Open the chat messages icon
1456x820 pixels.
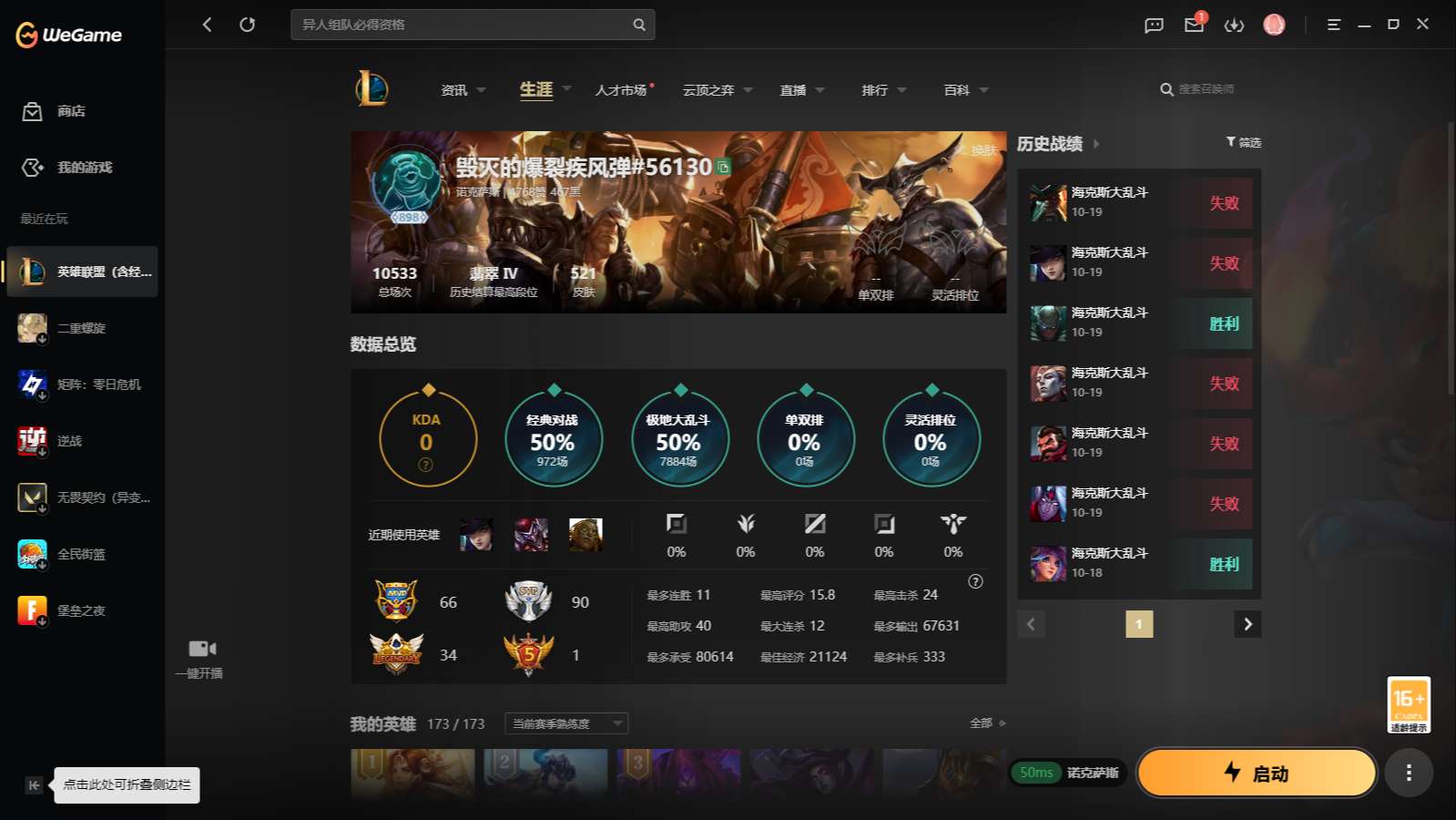pos(1154,25)
